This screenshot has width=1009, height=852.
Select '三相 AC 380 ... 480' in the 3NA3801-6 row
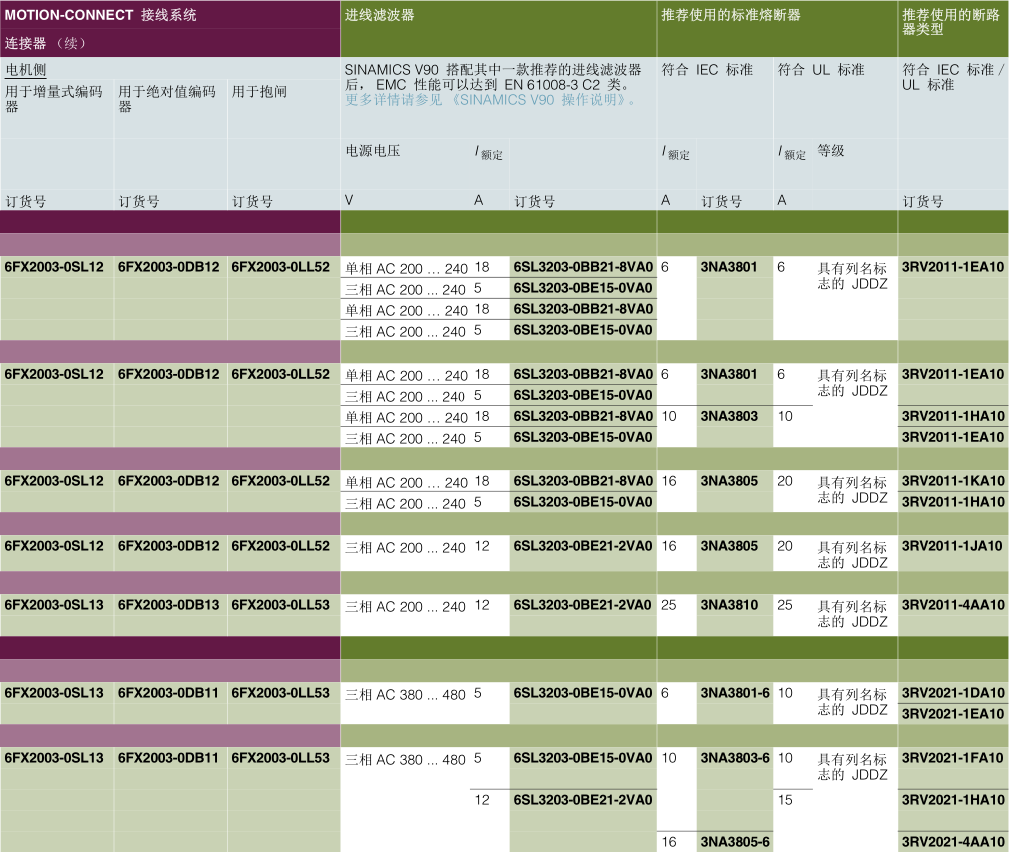pos(405,695)
